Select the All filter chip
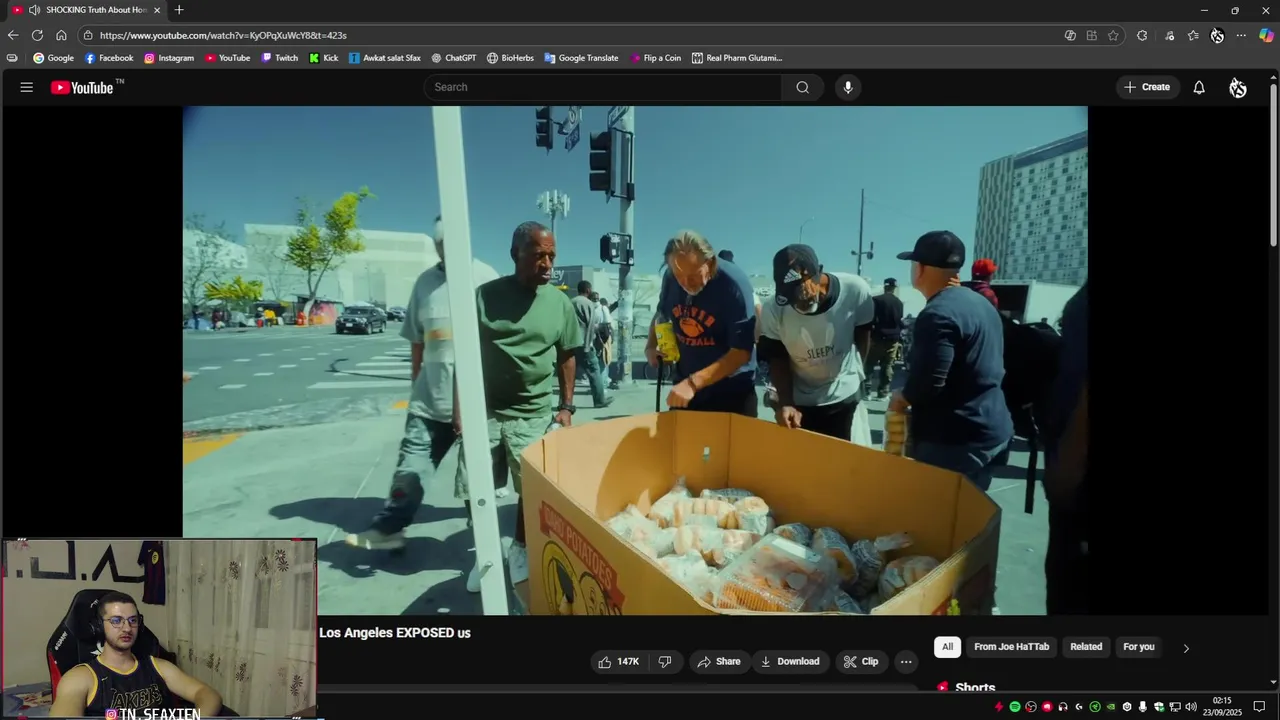 click(x=947, y=647)
